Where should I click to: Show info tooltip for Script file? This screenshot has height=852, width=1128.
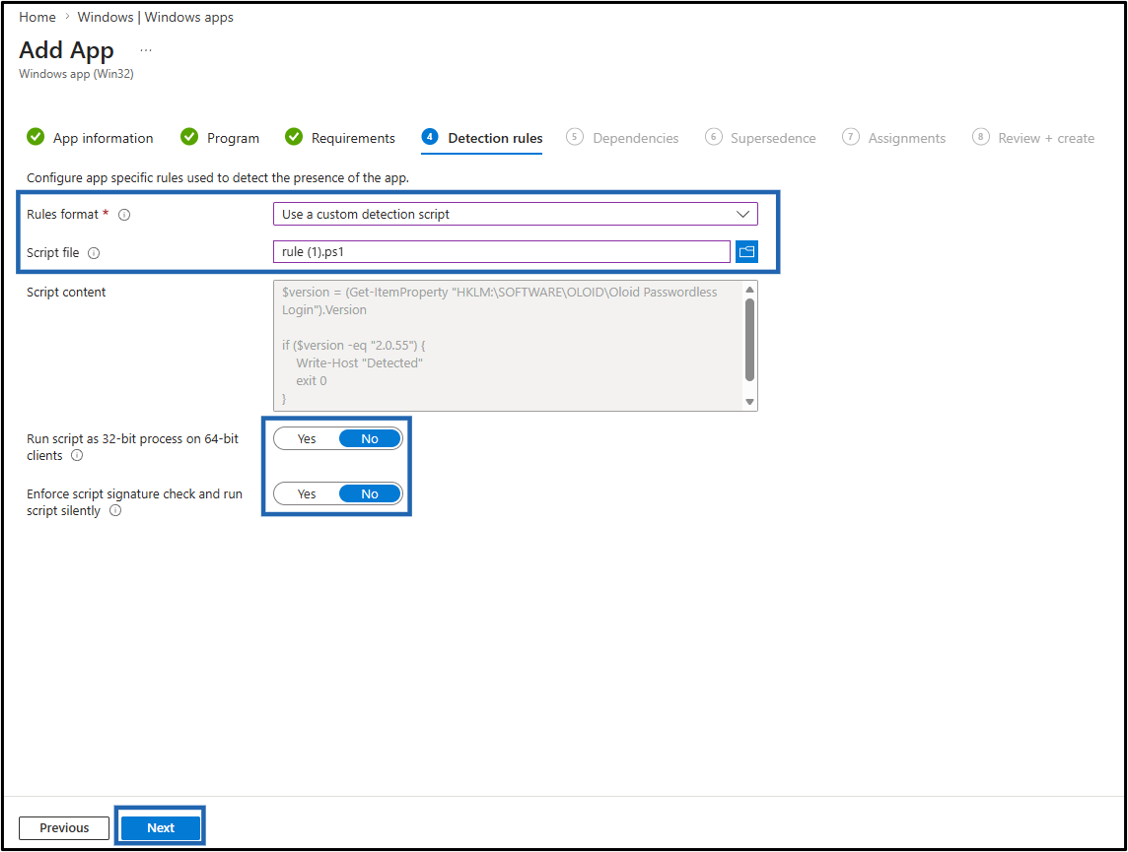point(94,253)
